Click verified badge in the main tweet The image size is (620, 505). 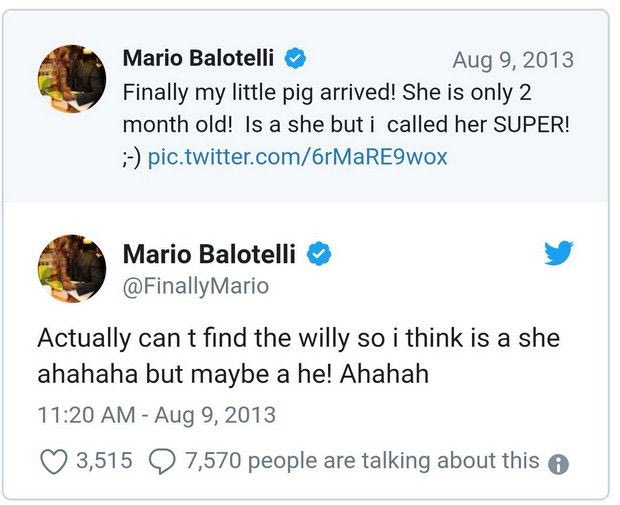pos(319,255)
